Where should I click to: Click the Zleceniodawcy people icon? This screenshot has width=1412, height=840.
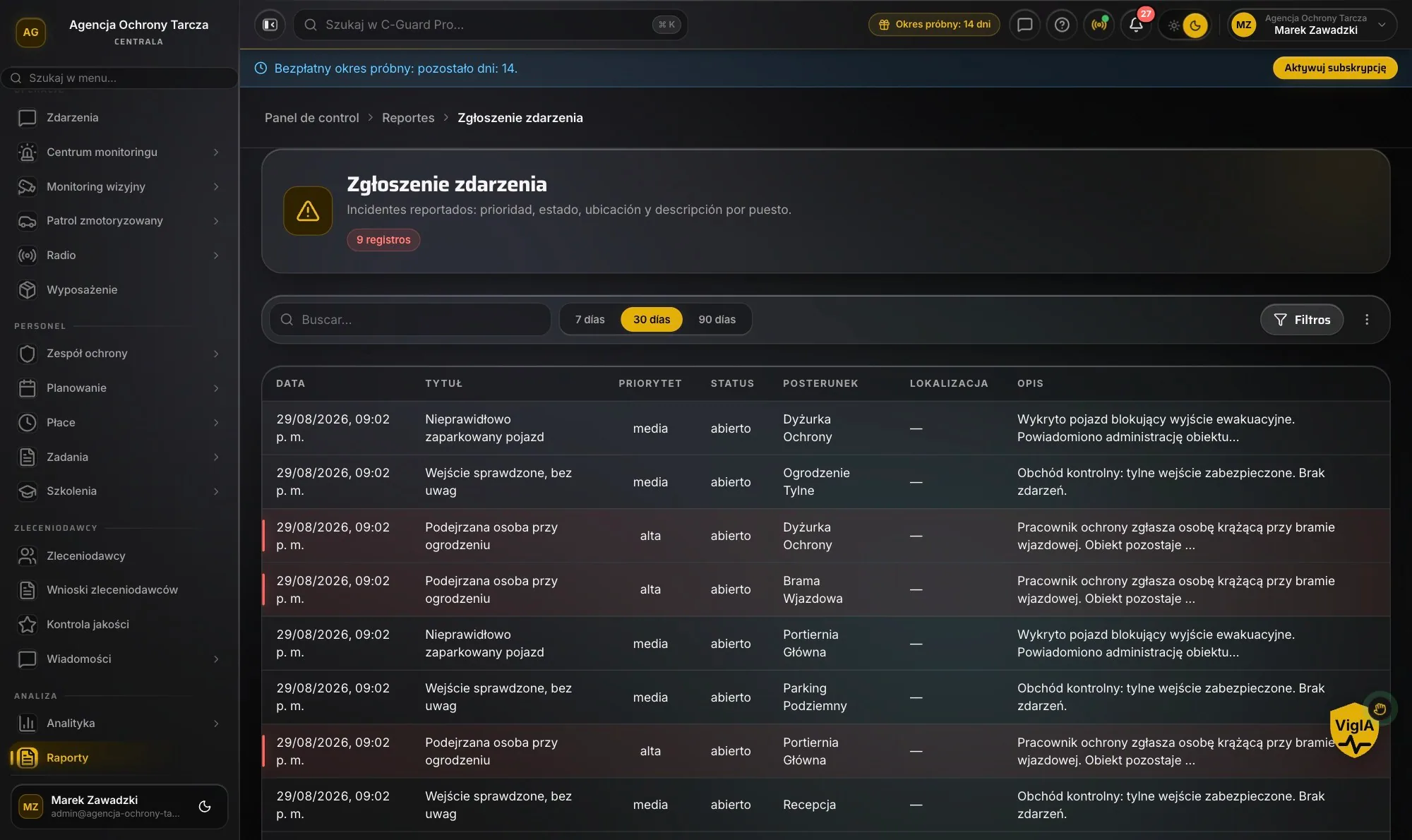[x=27, y=556]
